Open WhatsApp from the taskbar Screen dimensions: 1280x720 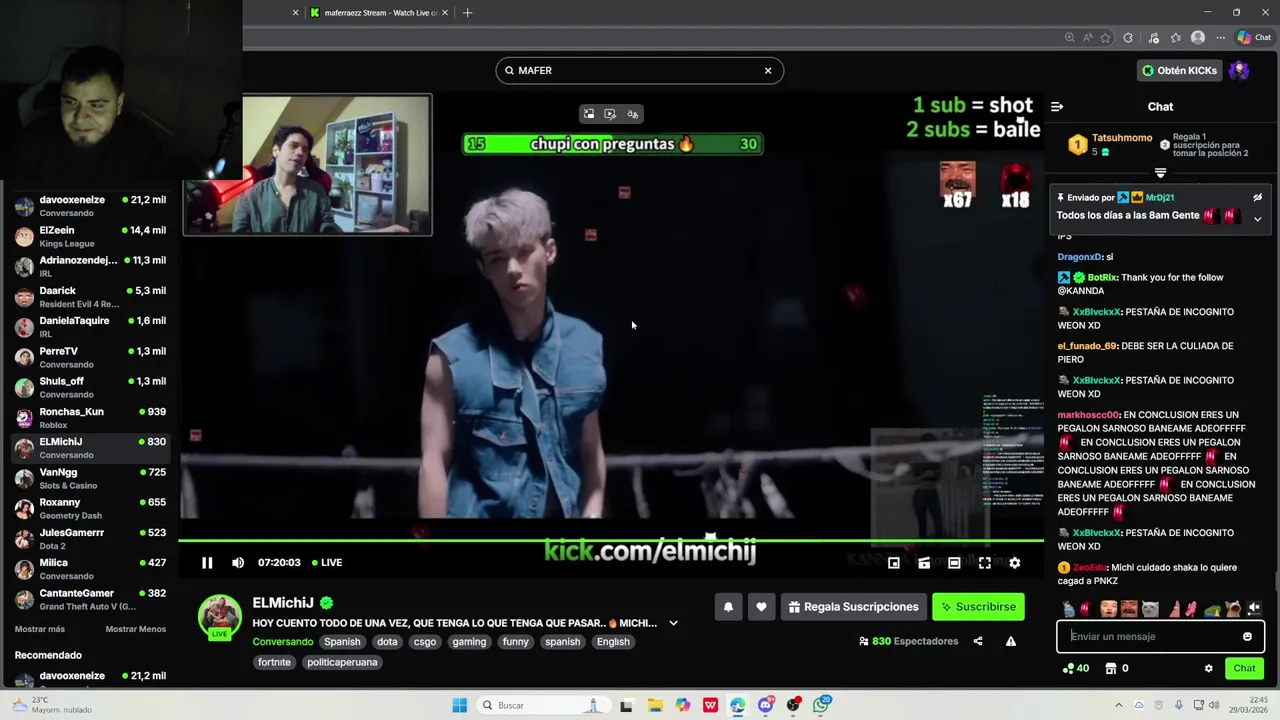click(821, 705)
